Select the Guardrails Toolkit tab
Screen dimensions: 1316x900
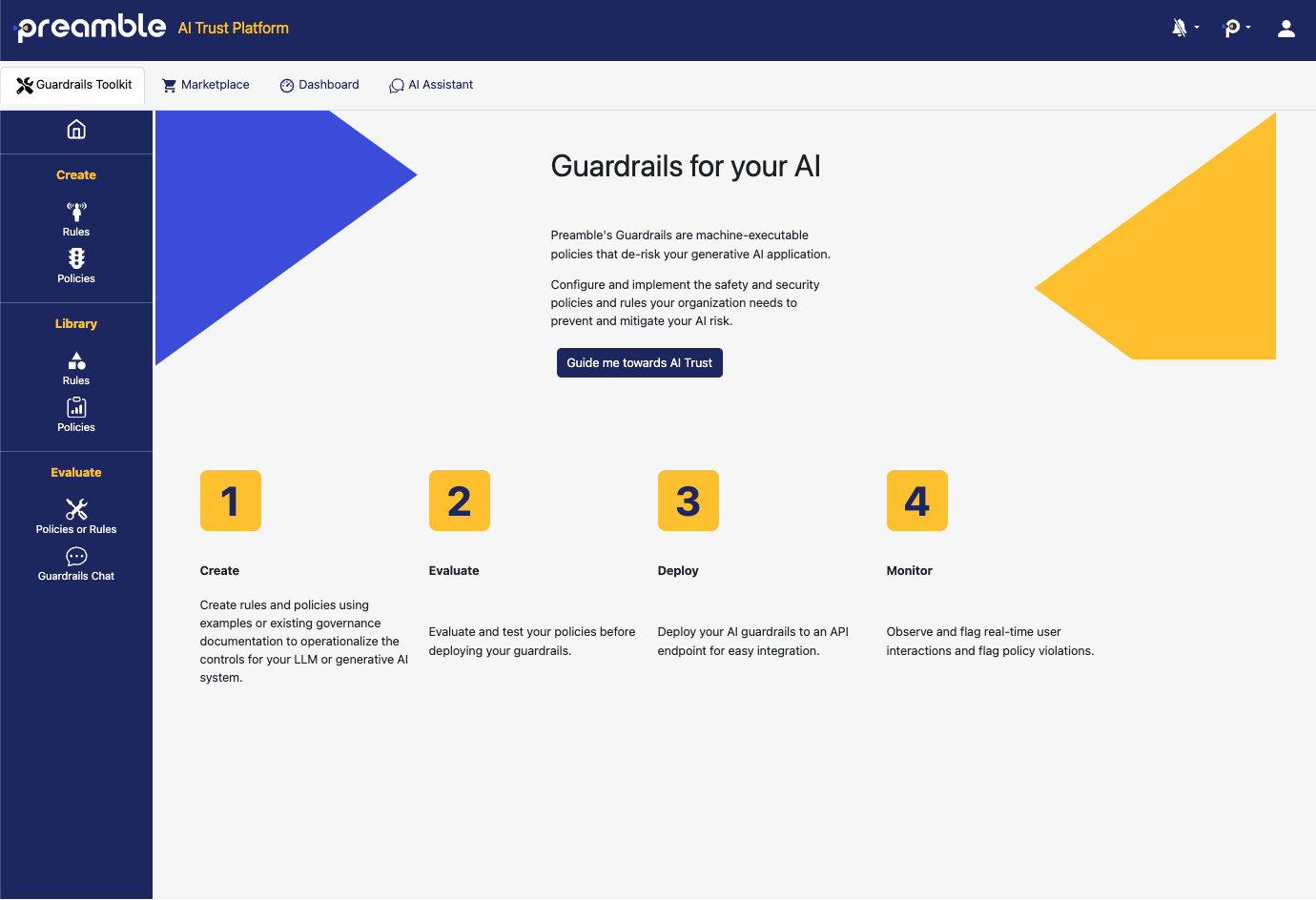click(x=73, y=85)
